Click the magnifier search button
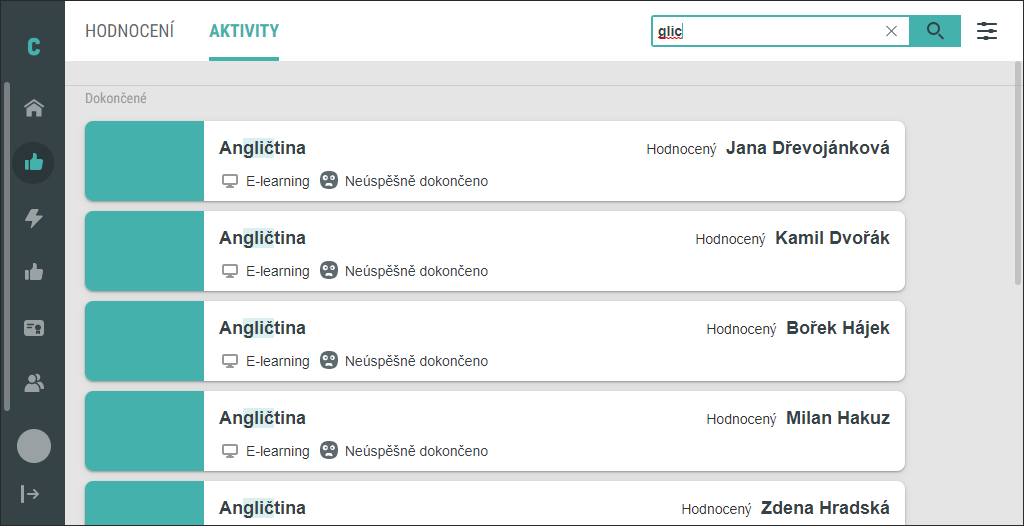 pyautogui.click(x=935, y=31)
